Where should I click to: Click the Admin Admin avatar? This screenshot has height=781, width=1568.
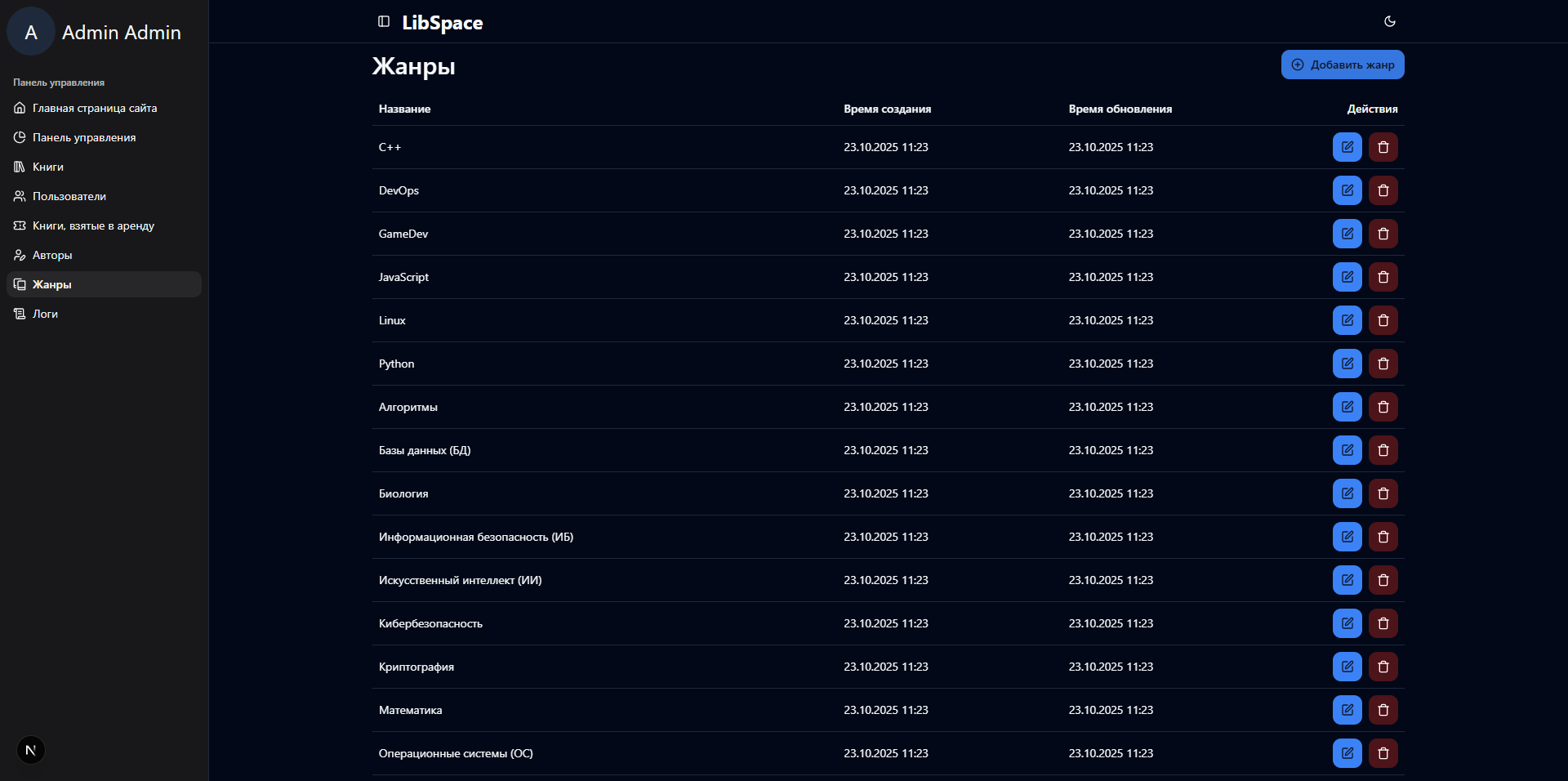pos(31,33)
